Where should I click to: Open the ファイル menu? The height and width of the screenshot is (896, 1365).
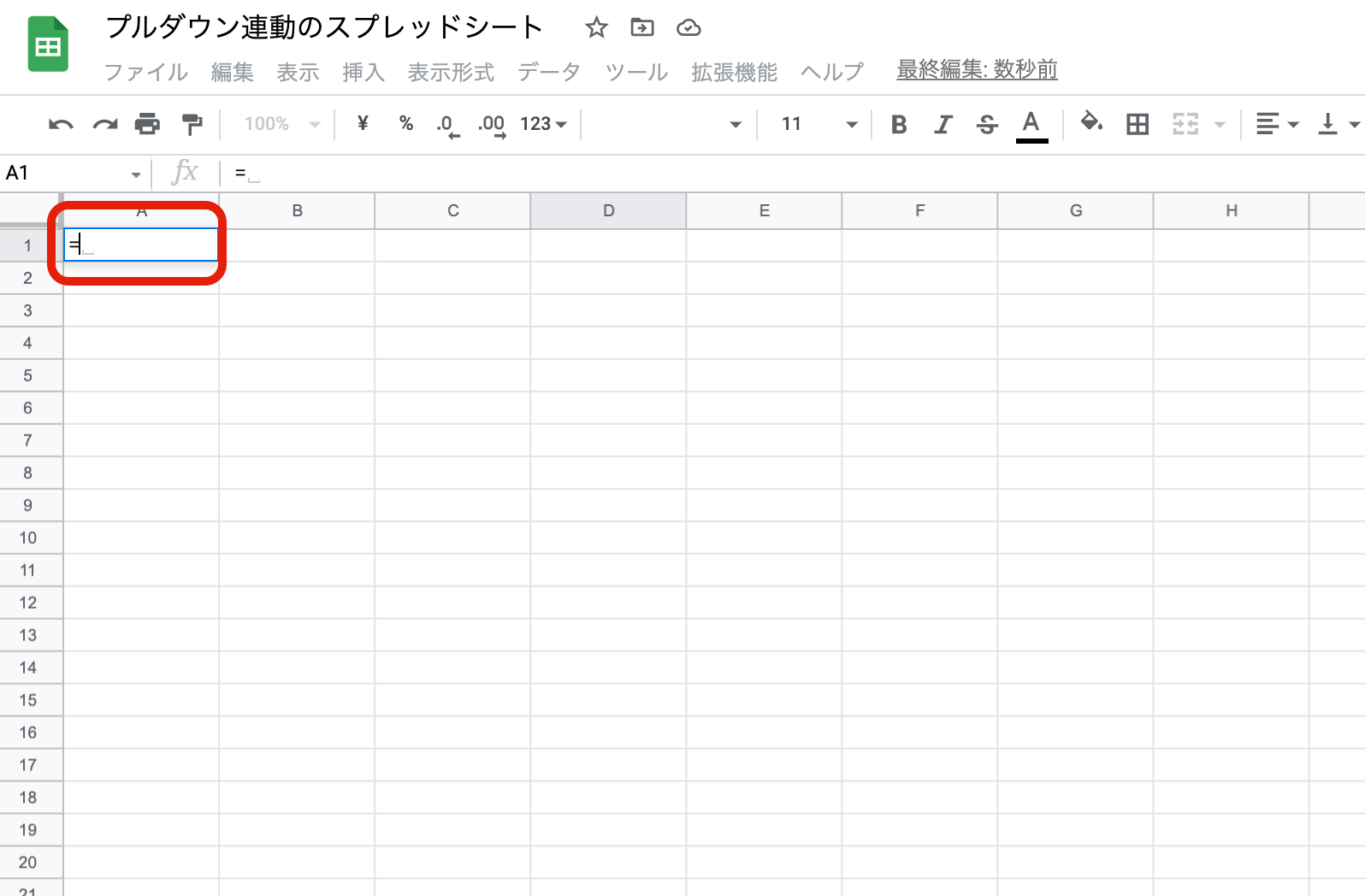(146, 72)
